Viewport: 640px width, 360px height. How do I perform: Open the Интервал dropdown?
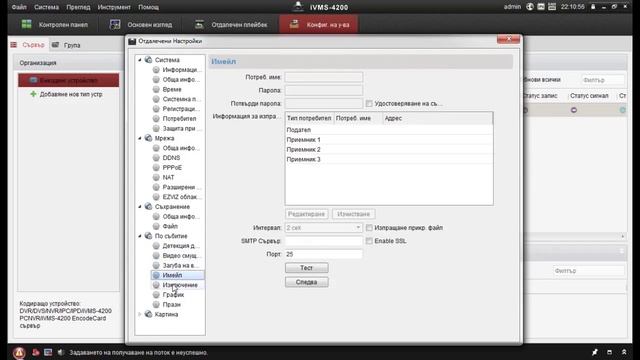coord(324,228)
